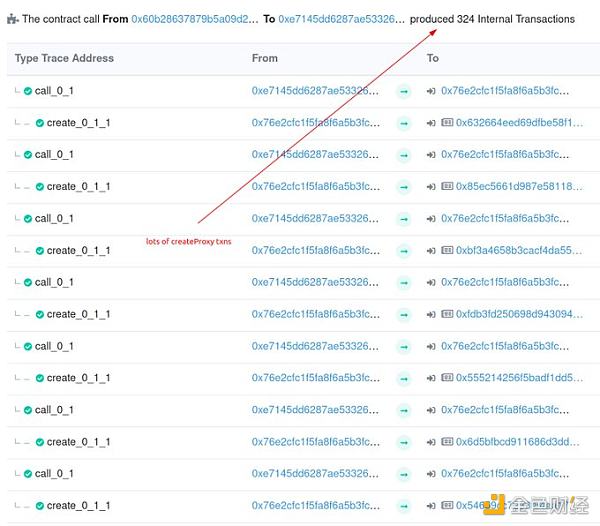Open To address 0xbf3a4658b3cacf4da55

[519, 251]
